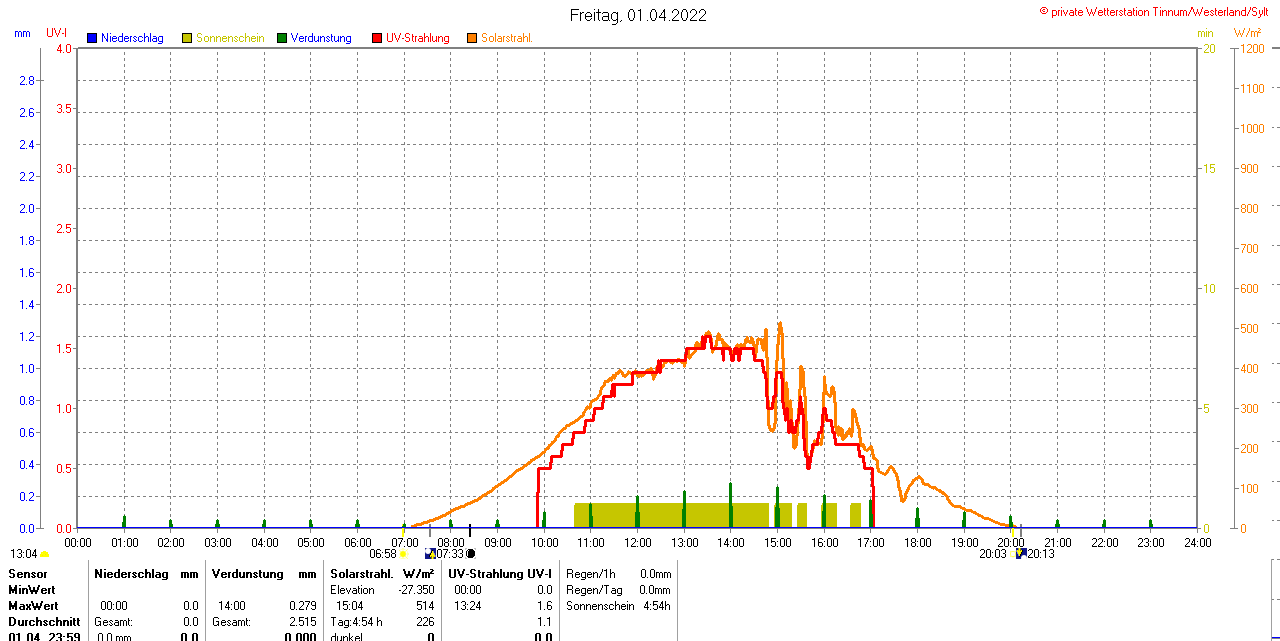The image size is (1280, 641).
Task: Click the moon icon beside 20:13
Action: coord(1020,553)
